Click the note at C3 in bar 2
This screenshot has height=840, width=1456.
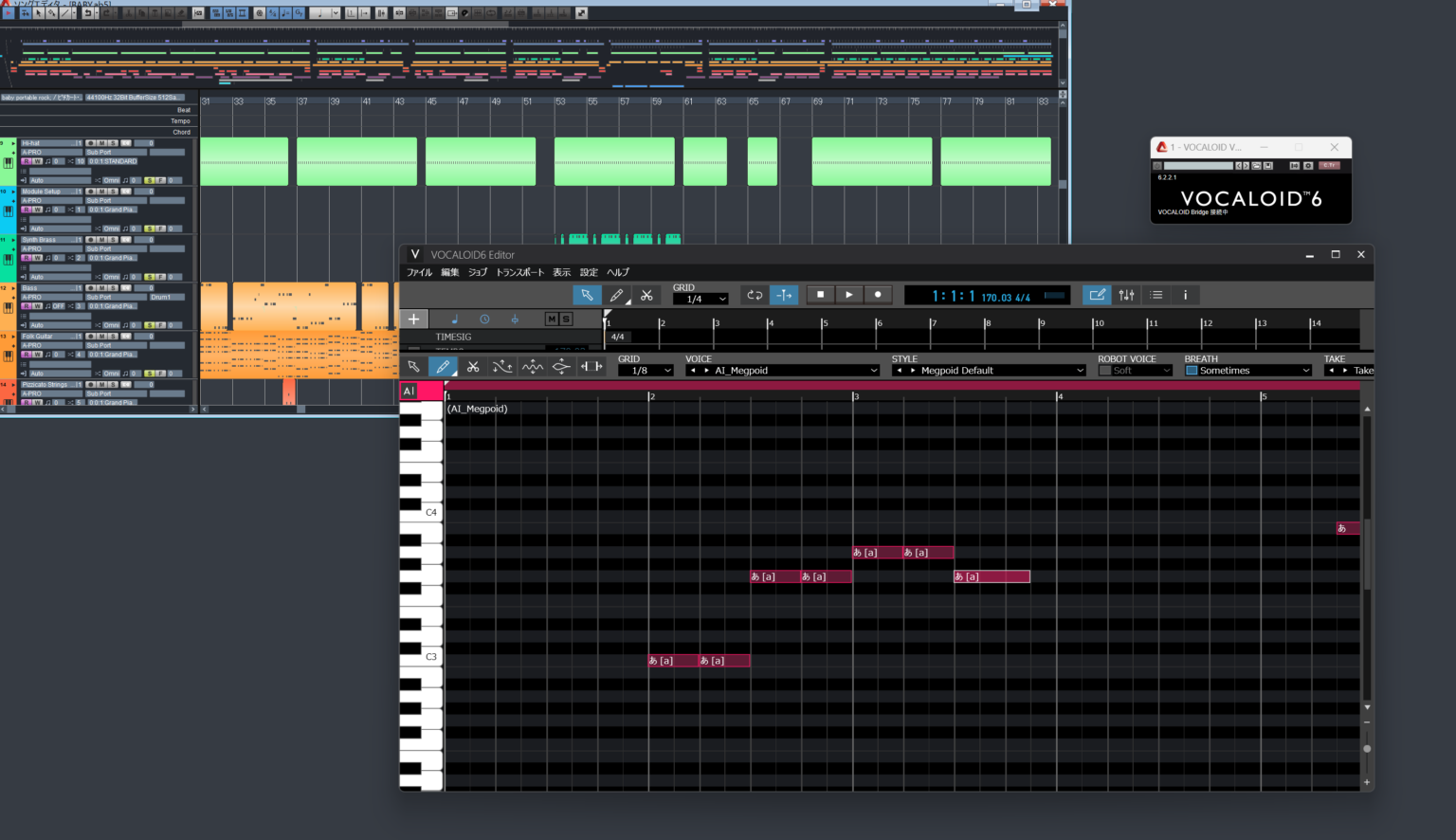coord(673,661)
